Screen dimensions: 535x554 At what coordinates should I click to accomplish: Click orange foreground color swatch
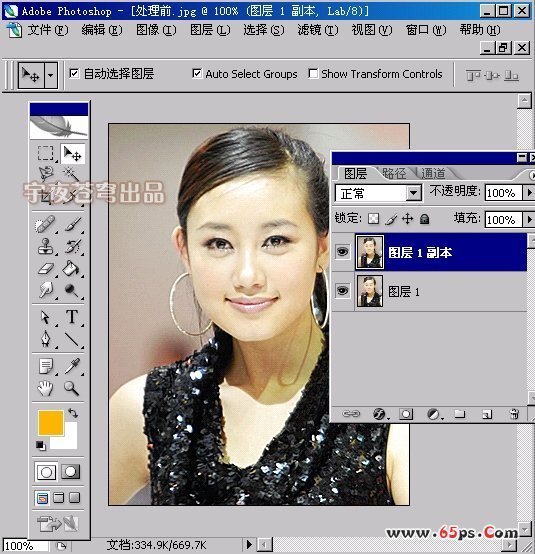51,423
